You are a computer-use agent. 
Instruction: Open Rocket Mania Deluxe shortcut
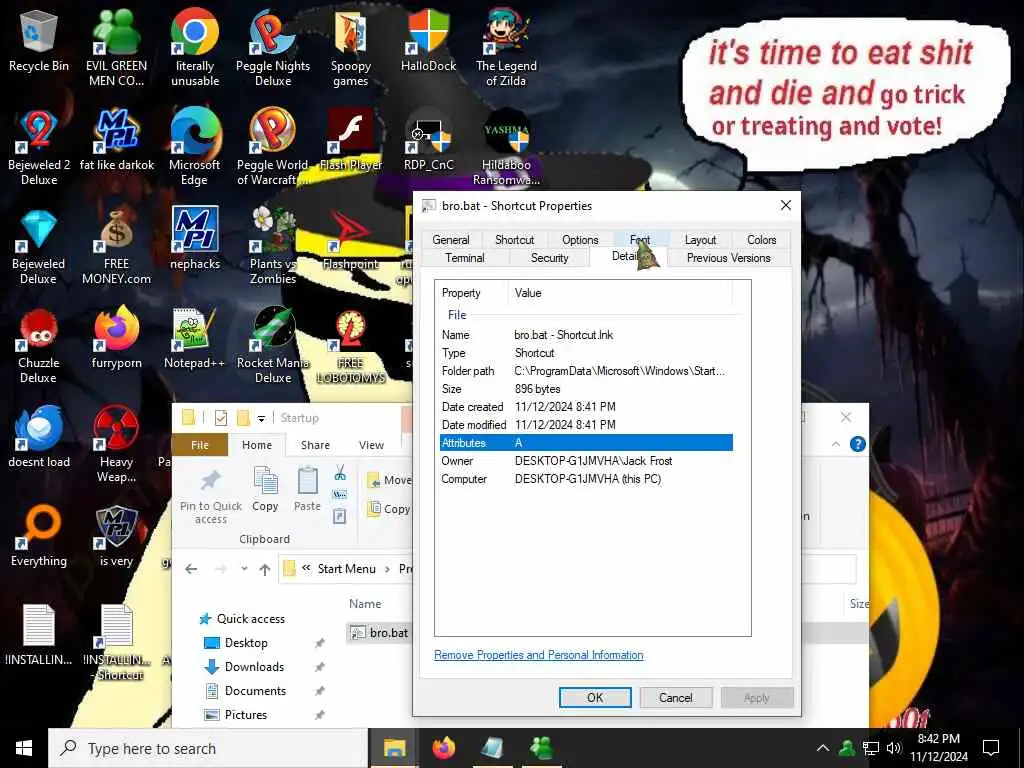(x=273, y=345)
